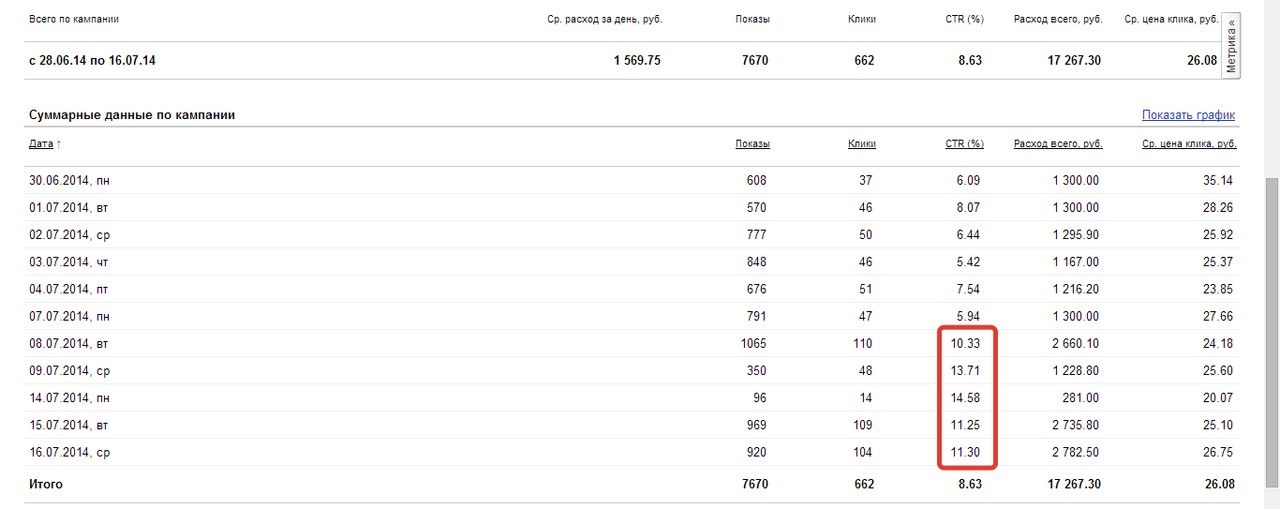Image resolution: width=1280 pixels, height=509 pixels.
Task: Click the Суммарные данные по кампании heading
Action: coord(132,115)
